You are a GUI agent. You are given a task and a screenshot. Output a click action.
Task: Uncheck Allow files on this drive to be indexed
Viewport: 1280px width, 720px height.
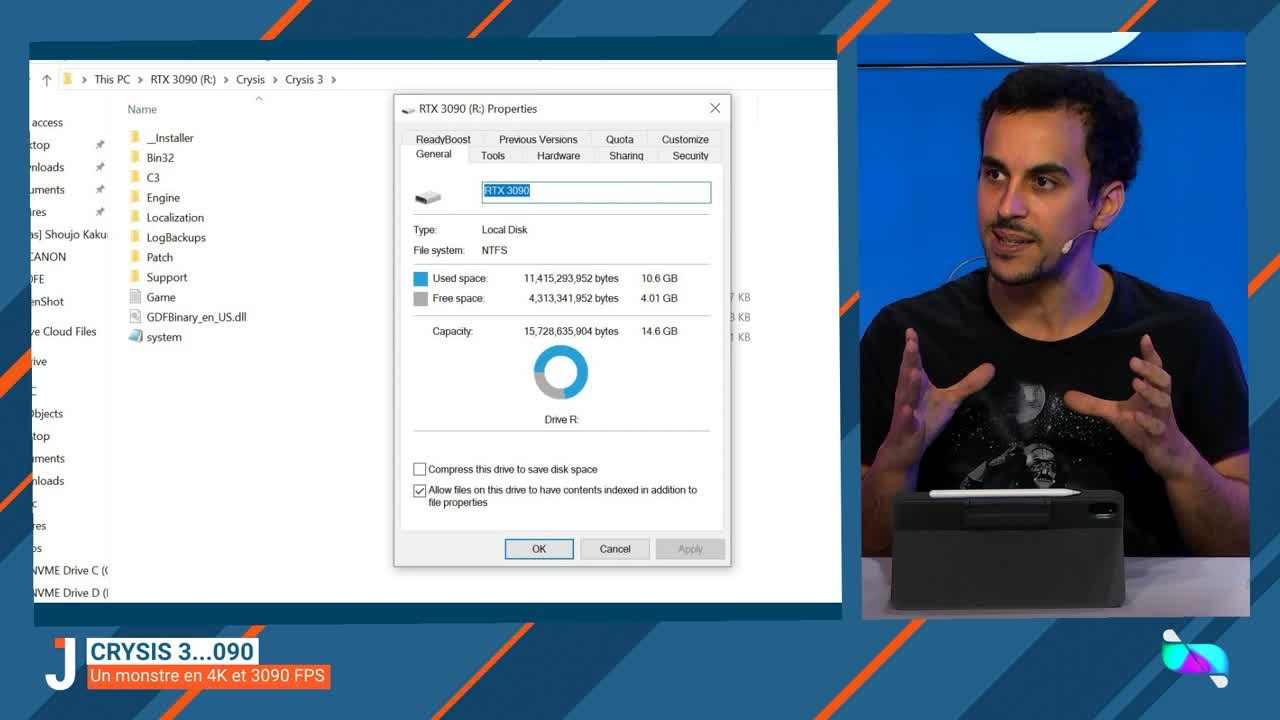[420, 491]
